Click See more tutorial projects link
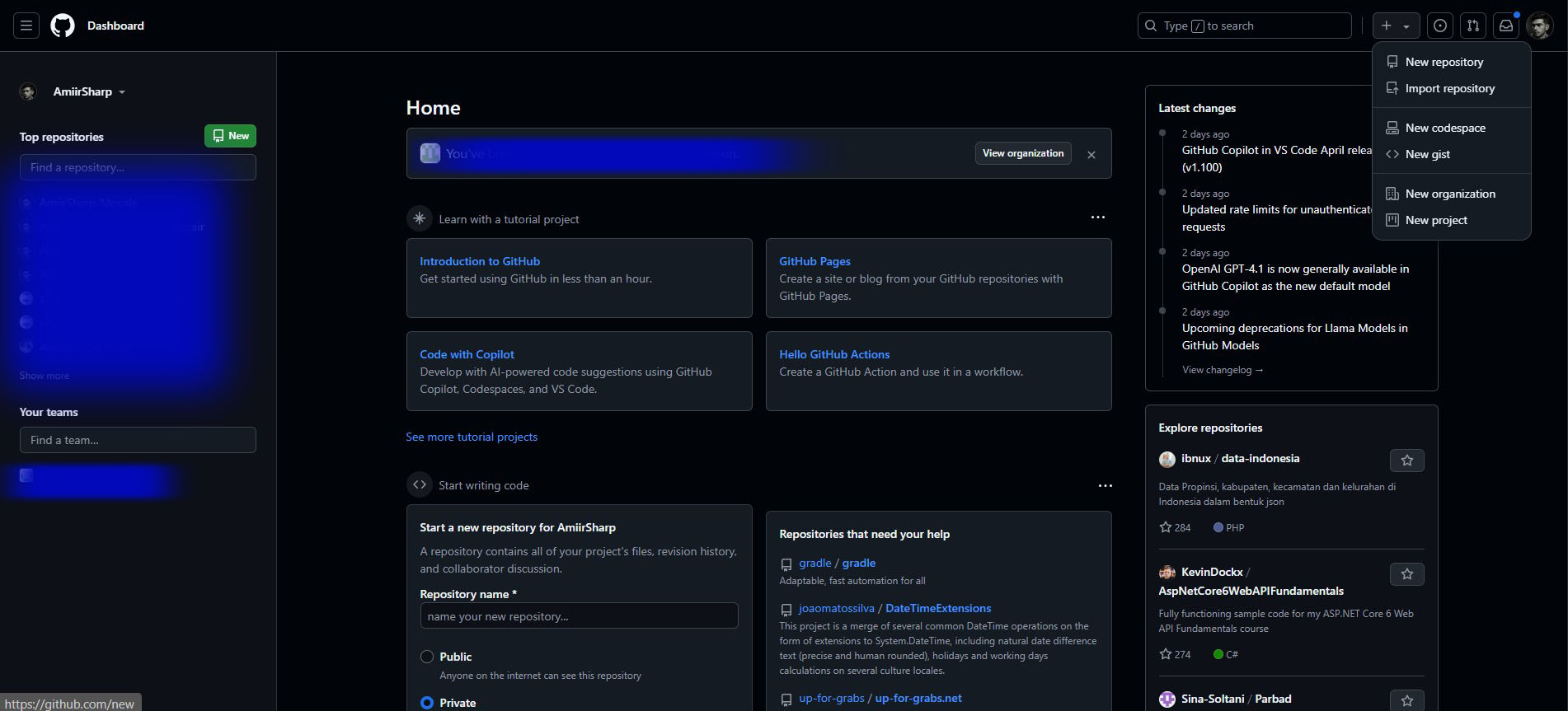Image resolution: width=1568 pixels, height=711 pixels. pos(472,437)
